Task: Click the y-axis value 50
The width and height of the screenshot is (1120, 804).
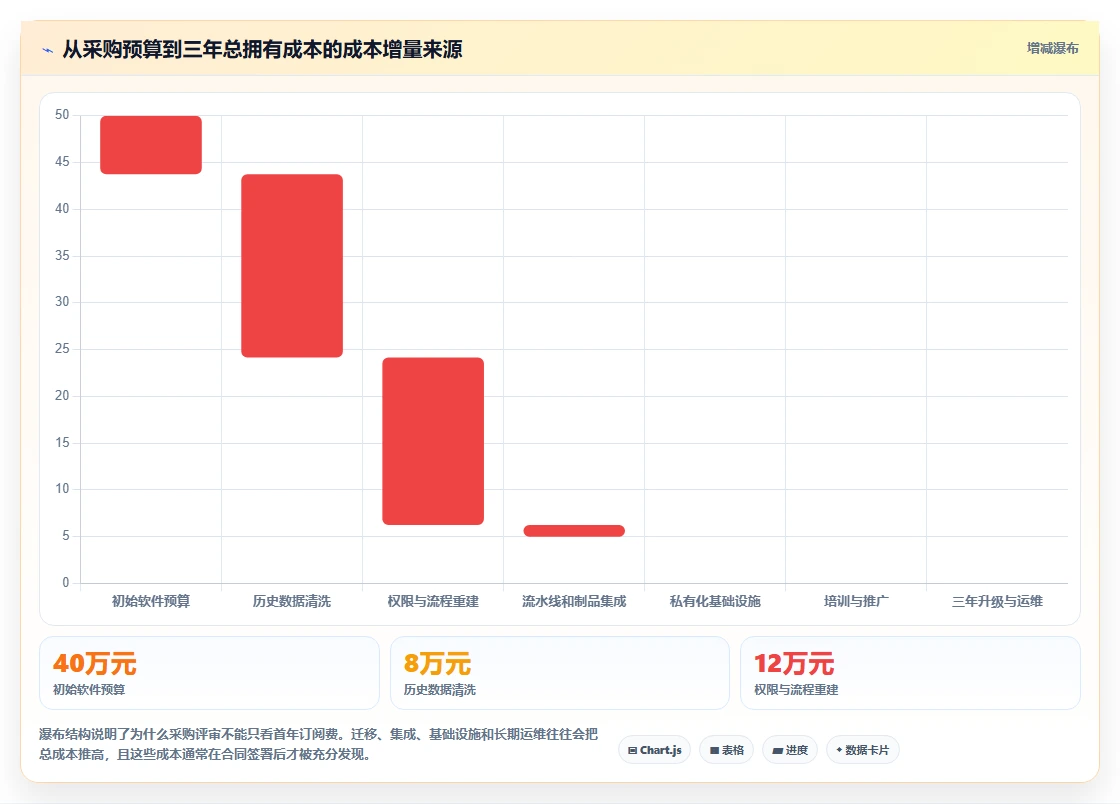Action: 62,115
